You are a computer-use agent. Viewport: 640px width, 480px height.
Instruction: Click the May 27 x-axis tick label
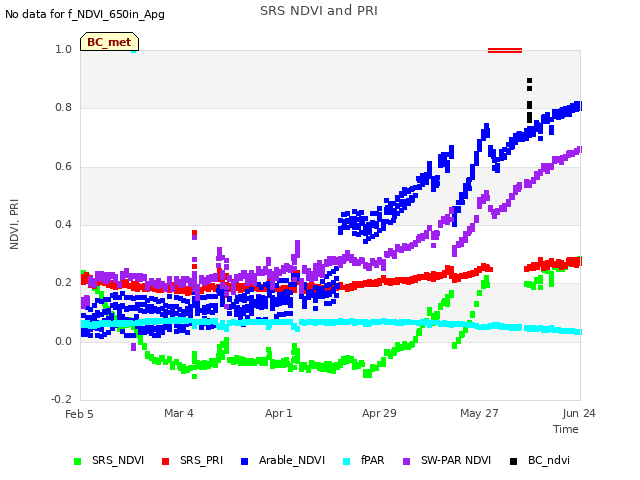[x=479, y=413]
